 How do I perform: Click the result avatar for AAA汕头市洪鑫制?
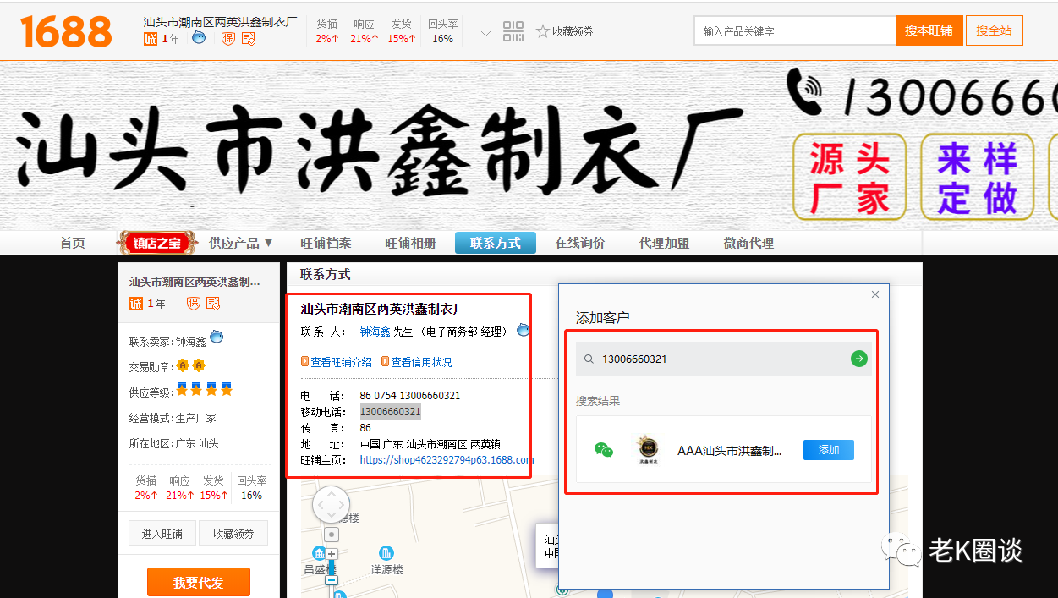(648, 450)
